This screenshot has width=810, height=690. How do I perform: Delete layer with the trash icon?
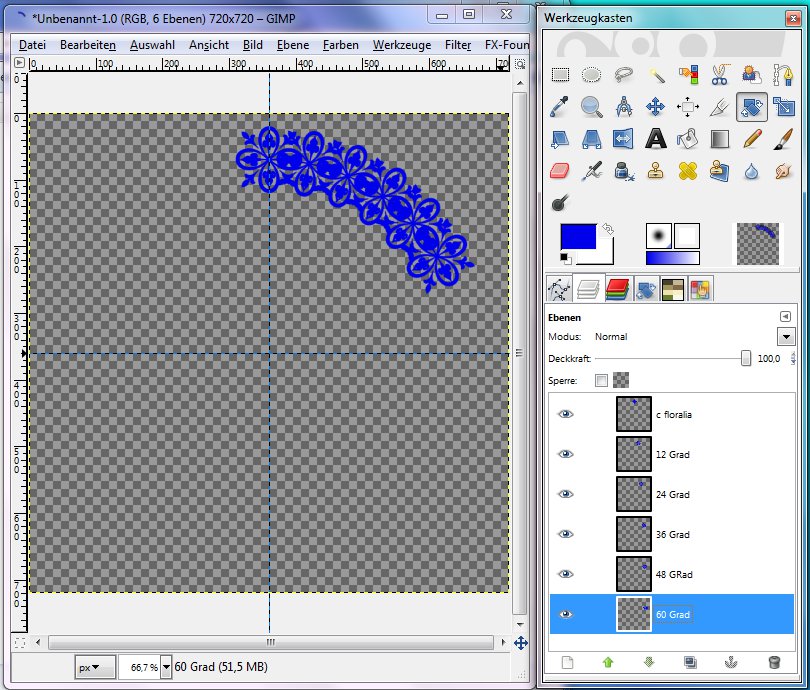click(x=773, y=662)
